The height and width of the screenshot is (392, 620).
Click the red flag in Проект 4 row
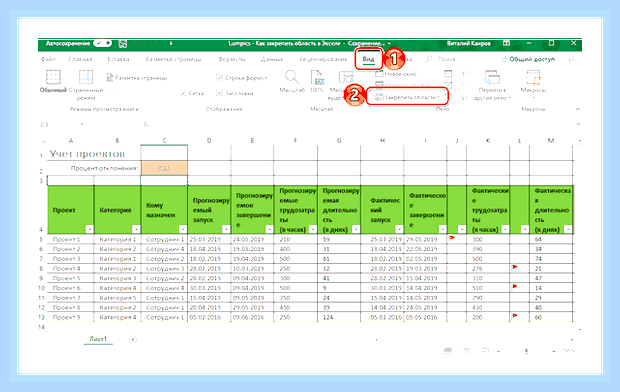[514, 267]
